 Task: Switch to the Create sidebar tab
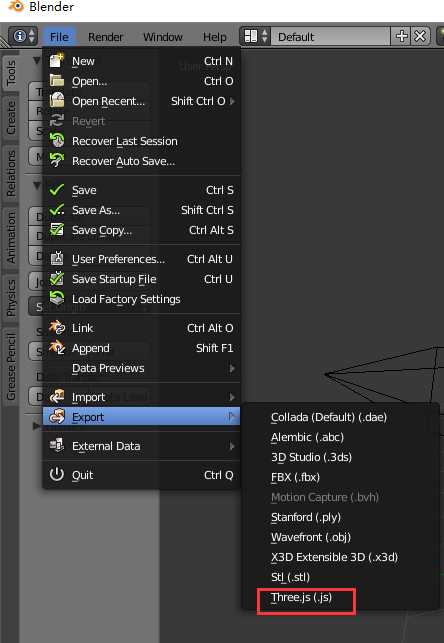[x=11, y=118]
